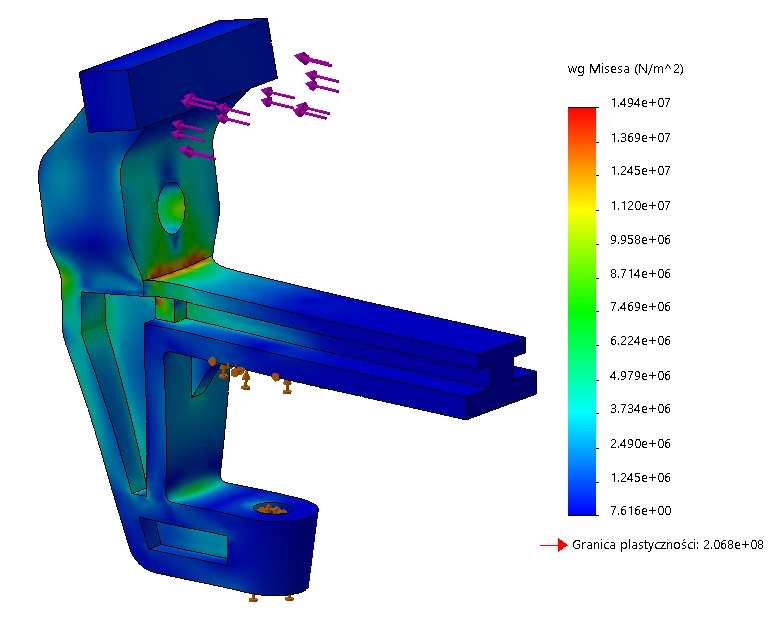Viewport: 773px width, 617px height.
Task: Click legend value 3.734e+06
Action: pyautogui.click(x=640, y=409)
